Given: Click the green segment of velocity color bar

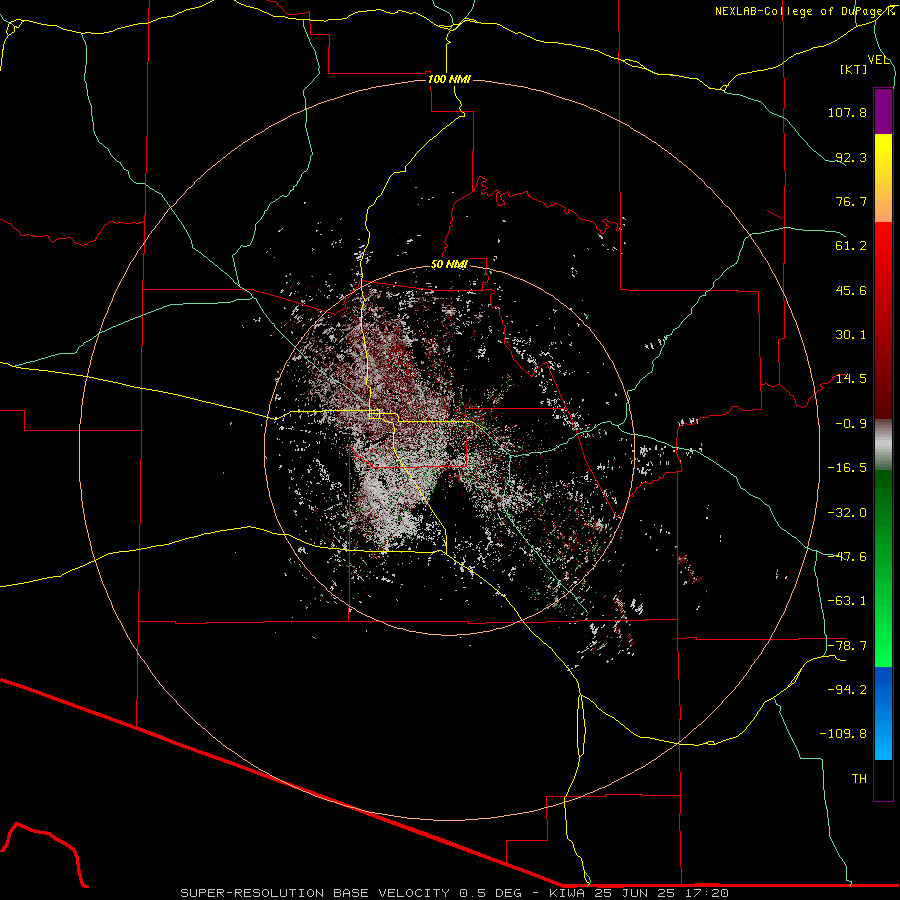Looking at the screenshot, I should [883, 568].
